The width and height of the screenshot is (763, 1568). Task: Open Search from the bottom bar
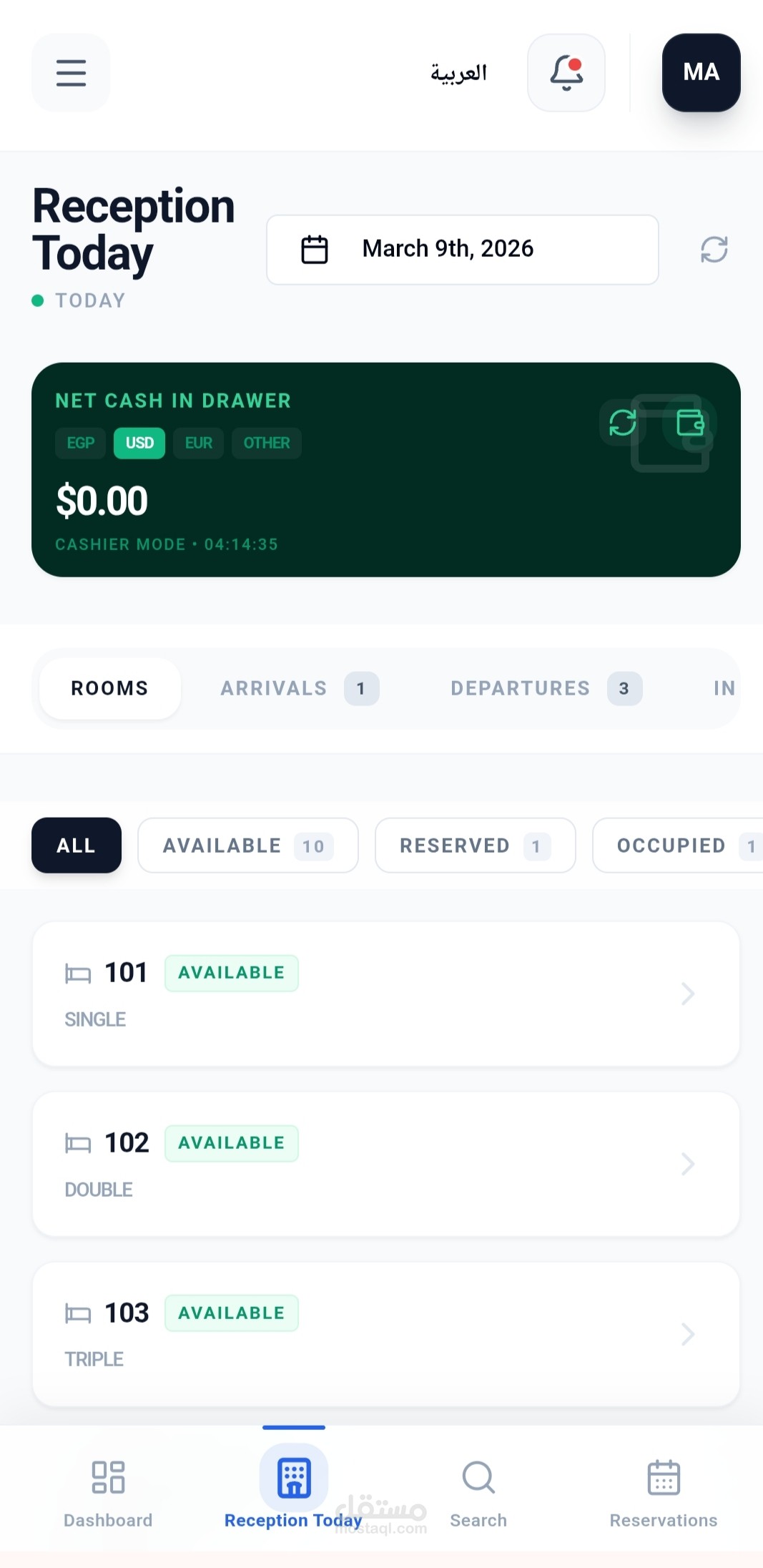click(x=478, y=1491)
